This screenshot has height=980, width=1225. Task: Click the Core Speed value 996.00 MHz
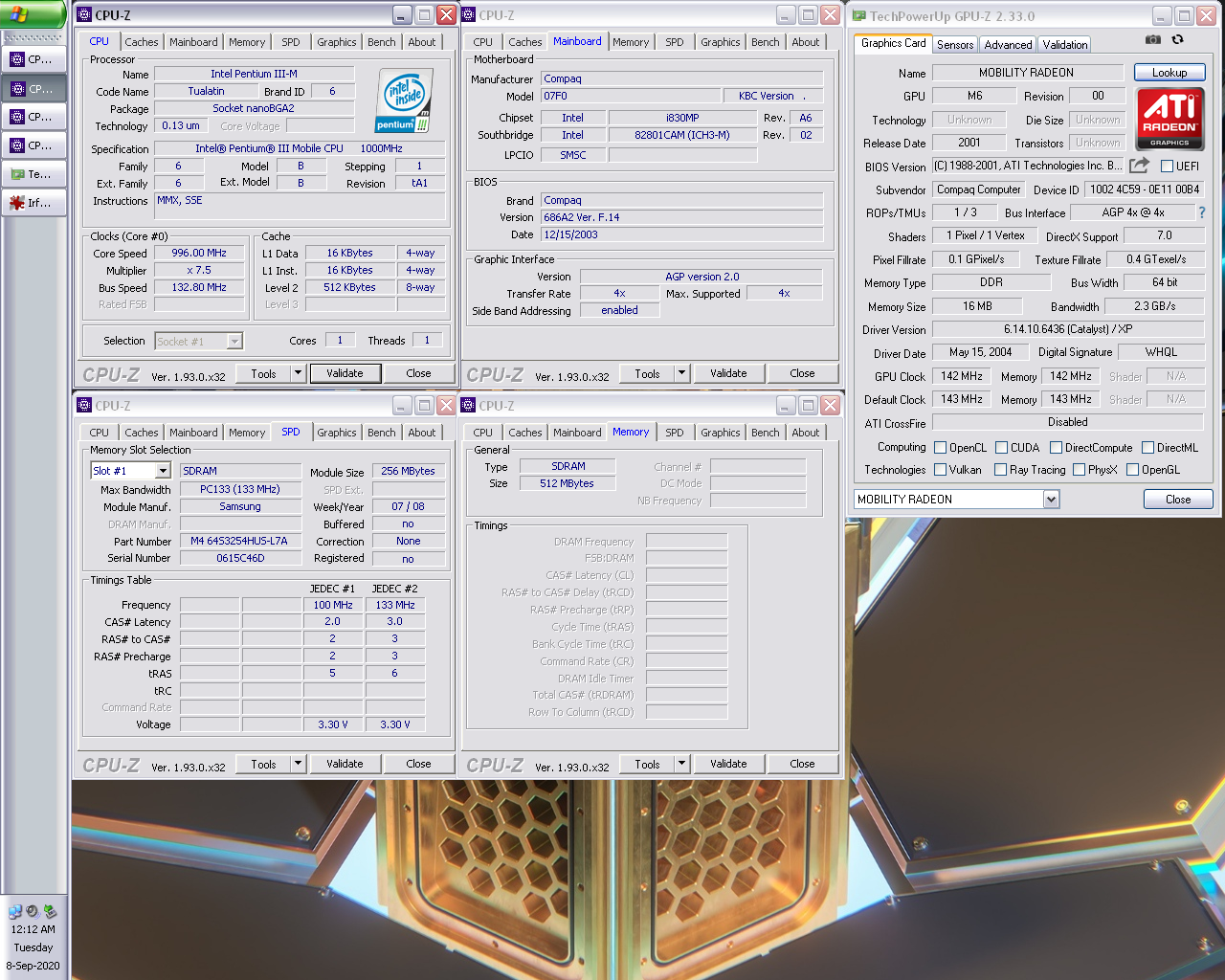[x=199, y=254]
